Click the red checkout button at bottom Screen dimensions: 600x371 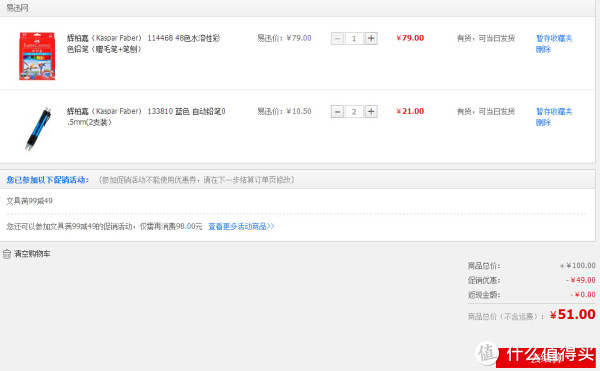546,357
